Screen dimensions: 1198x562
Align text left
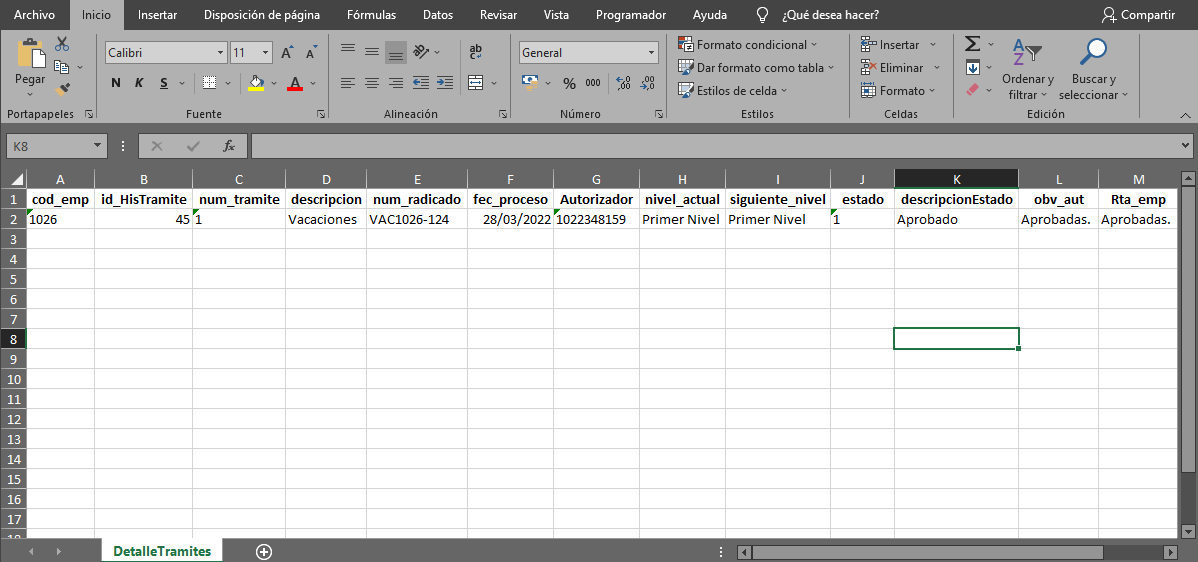[x=348, y=82]
